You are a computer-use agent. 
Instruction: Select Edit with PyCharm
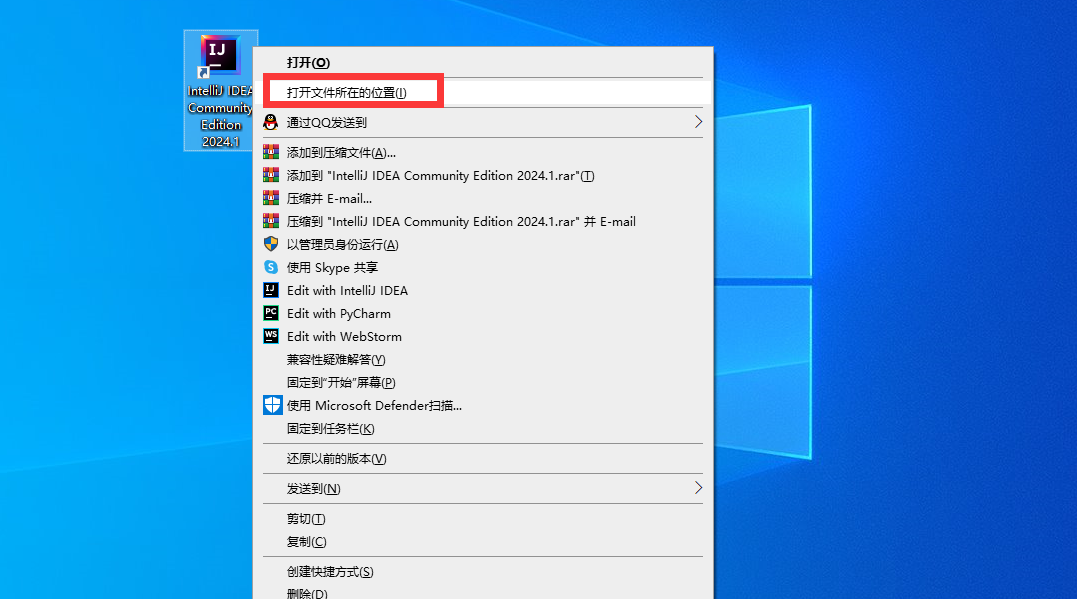point(484,313)
